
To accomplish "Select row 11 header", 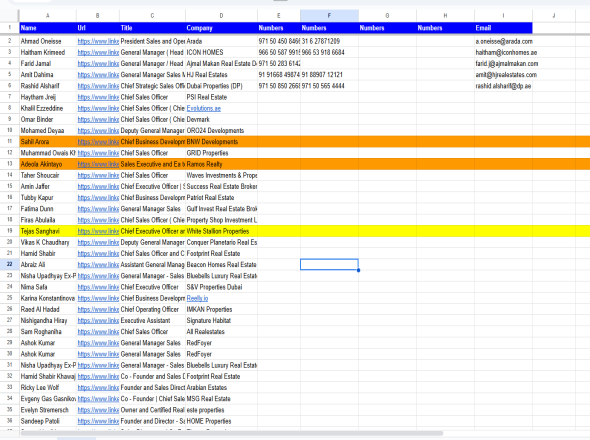I will tap(9, 142).
